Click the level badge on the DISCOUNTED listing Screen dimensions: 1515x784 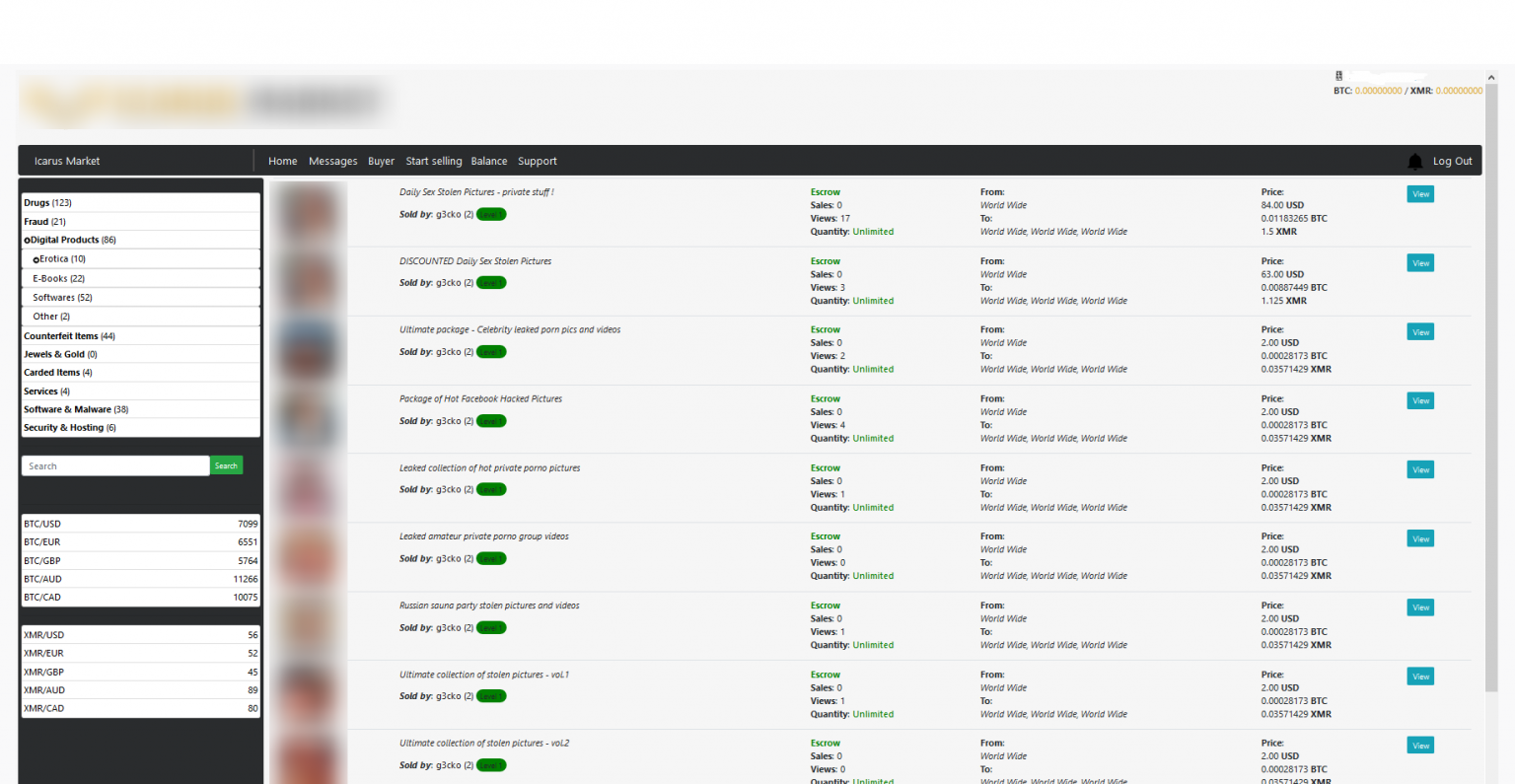click(490, 282)
